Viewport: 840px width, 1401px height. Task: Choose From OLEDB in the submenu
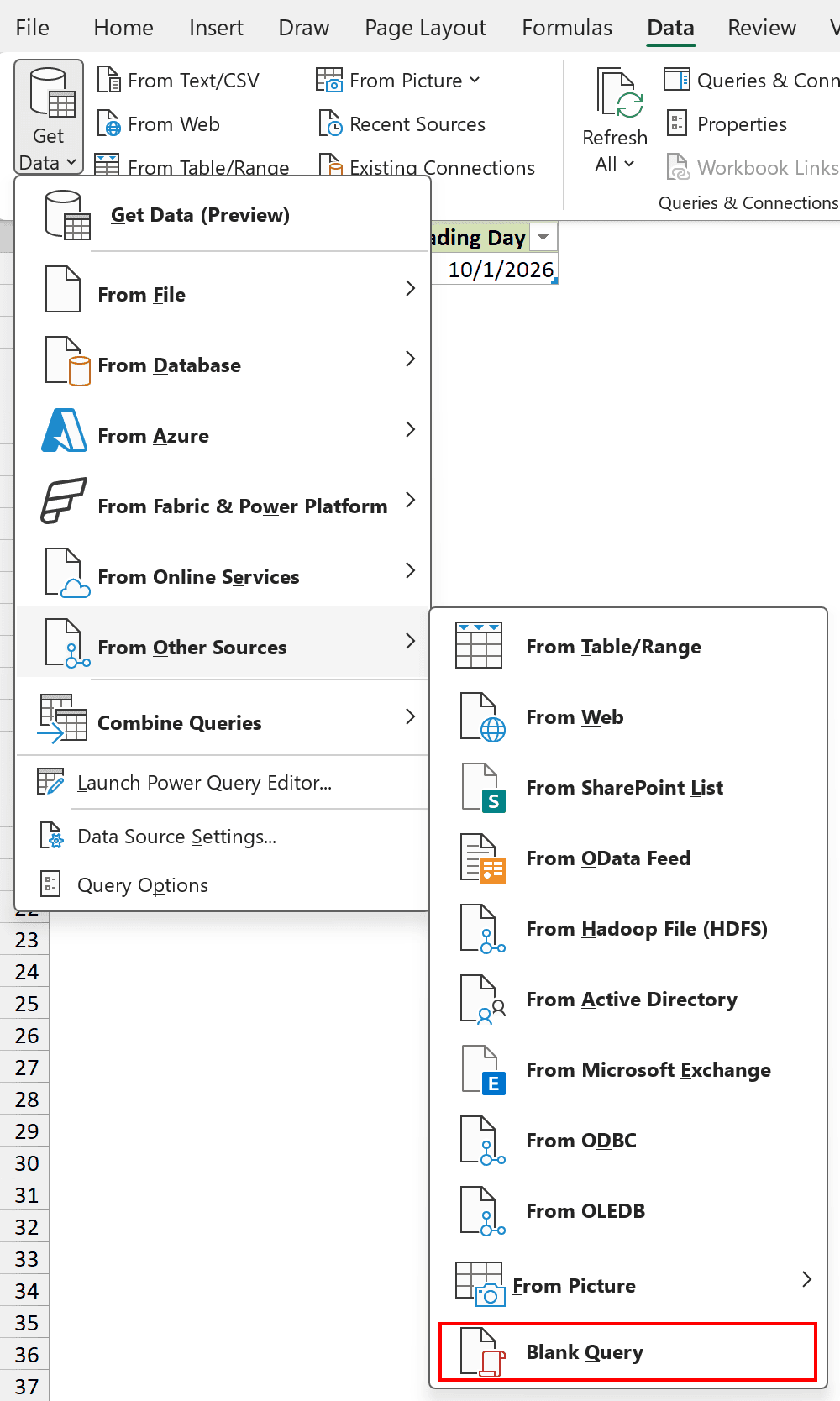point(628,1211)
